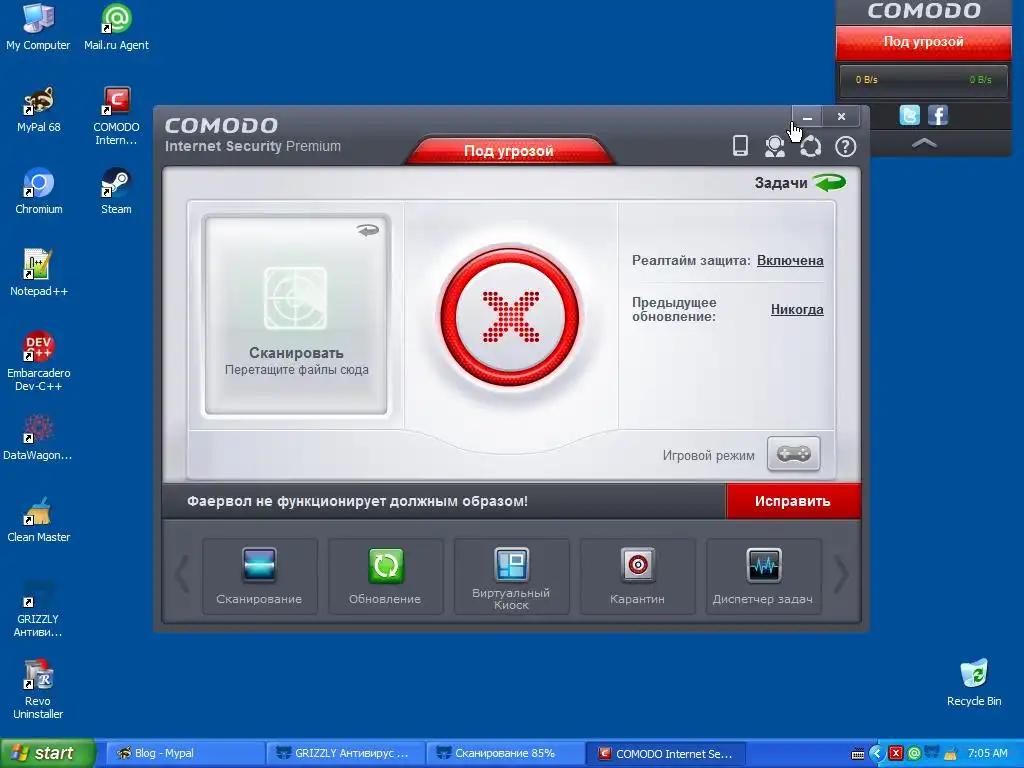Switch to COMODO Internet Security taskbar item
The height and width of the screenshot is (768, 1024).
pos(665,753)
